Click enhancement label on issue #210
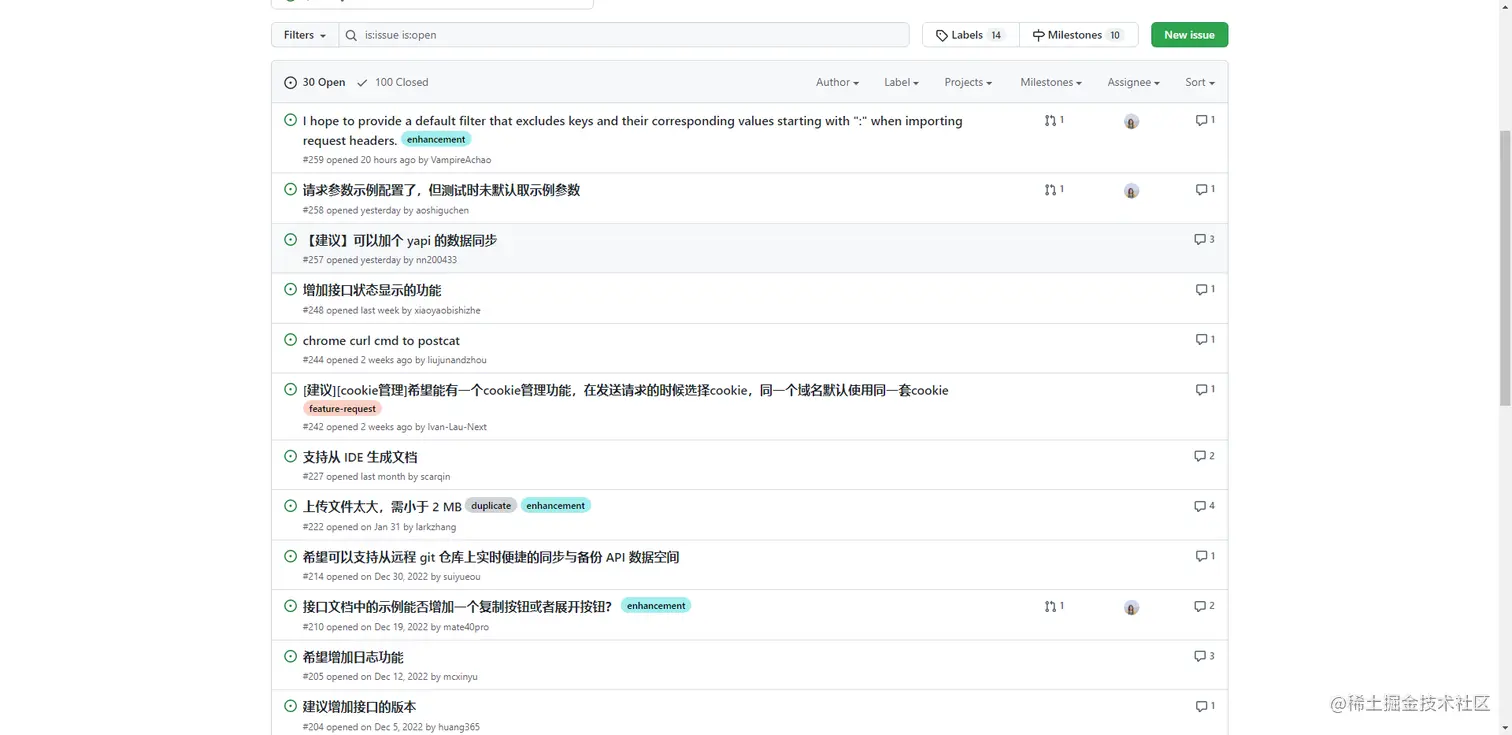Image resolution: width=1512 pixels, height=735 pixels. (656, 606)
